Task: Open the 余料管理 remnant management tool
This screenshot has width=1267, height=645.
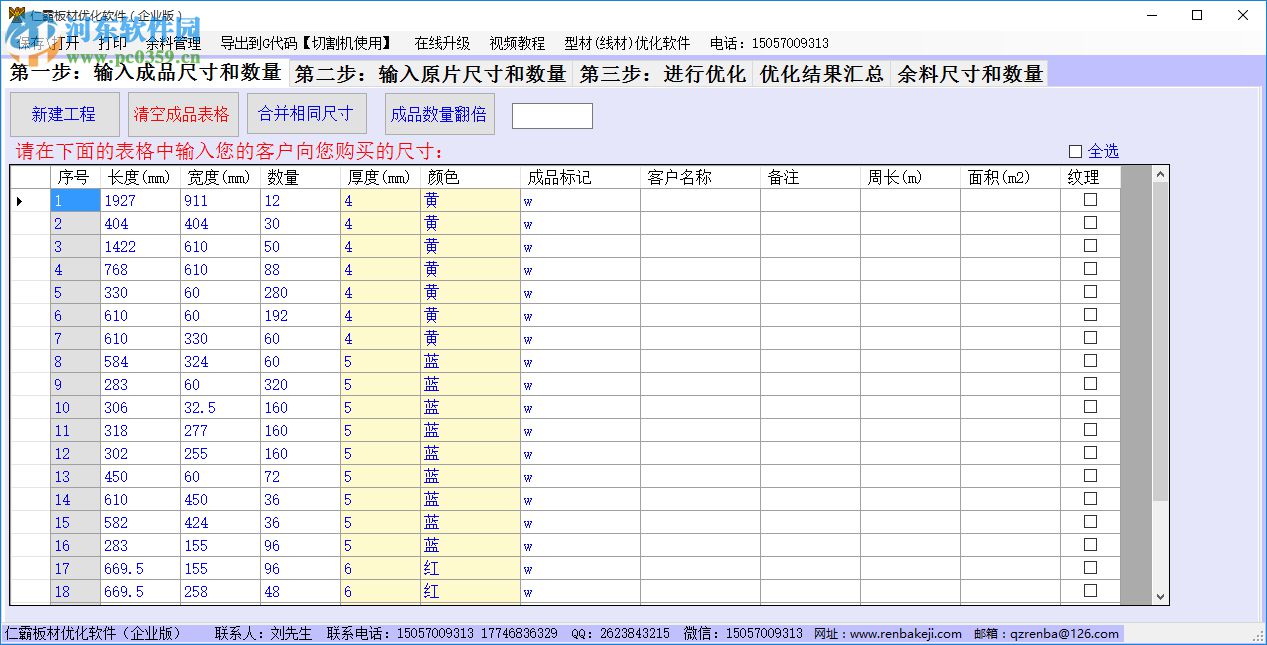Action: click(x=172, y=43)
